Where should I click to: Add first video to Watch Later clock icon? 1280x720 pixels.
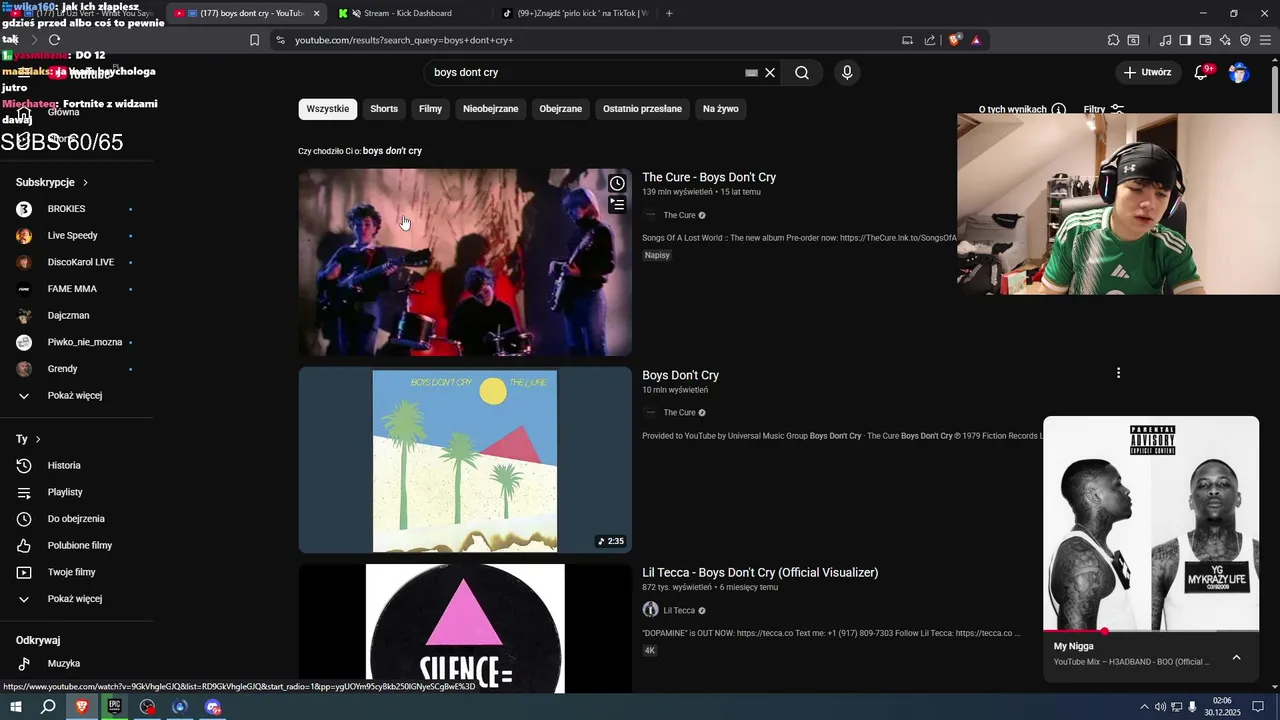coord(617,183)
